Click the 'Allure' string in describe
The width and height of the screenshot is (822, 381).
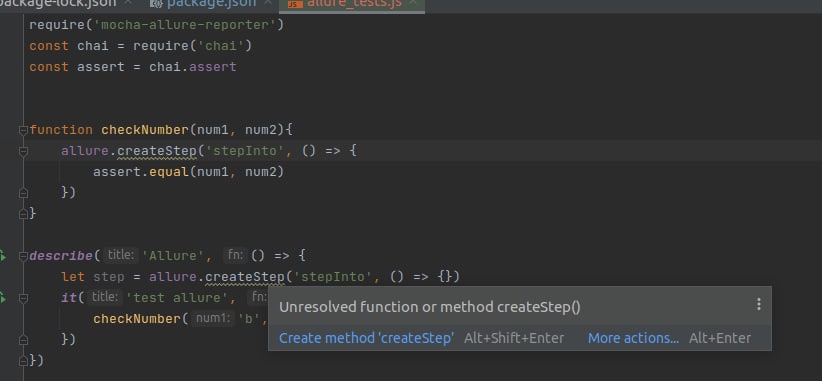pyautogui.click(x=173, y=256)
